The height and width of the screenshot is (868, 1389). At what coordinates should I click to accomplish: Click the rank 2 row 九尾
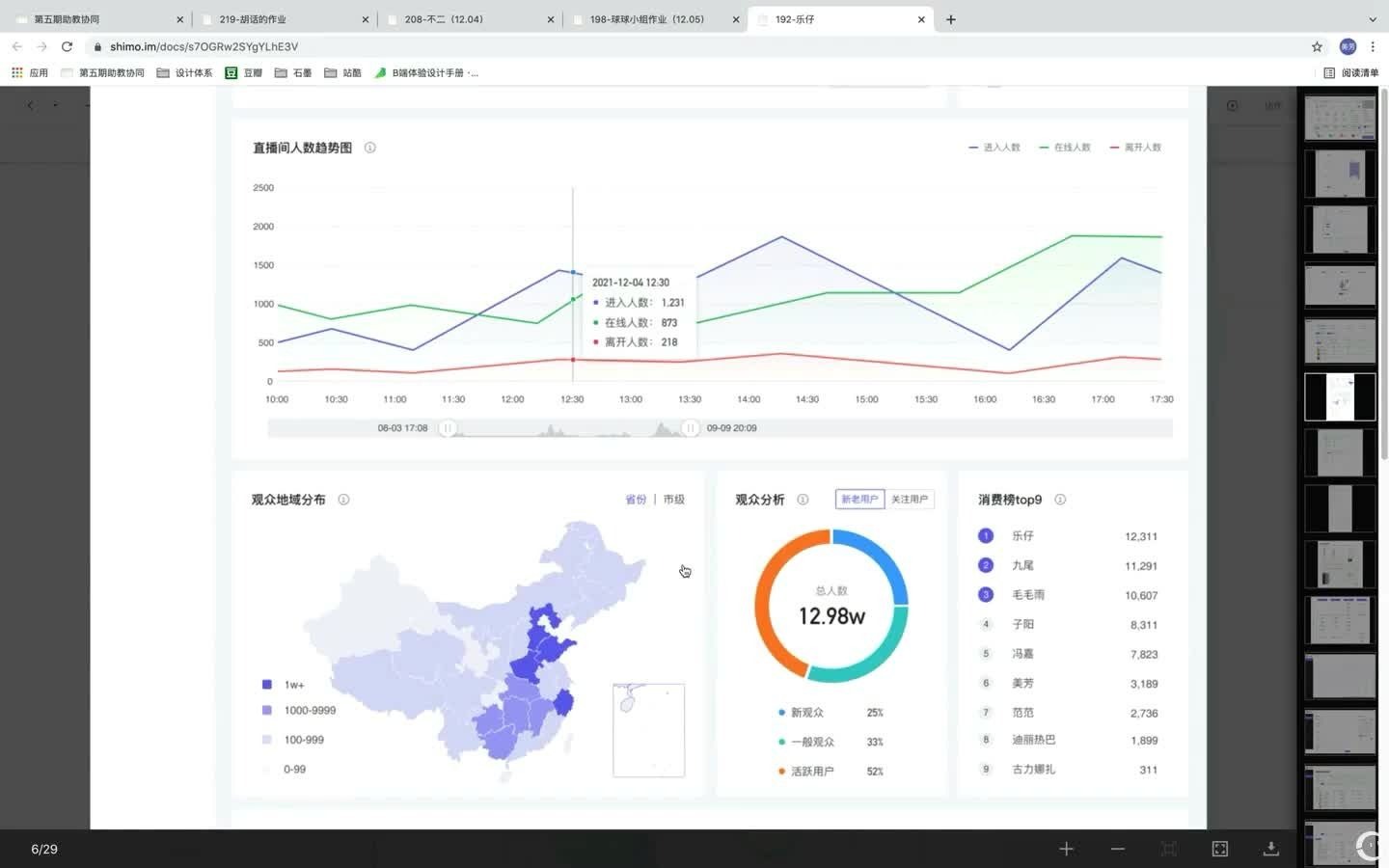[1068, 566]
